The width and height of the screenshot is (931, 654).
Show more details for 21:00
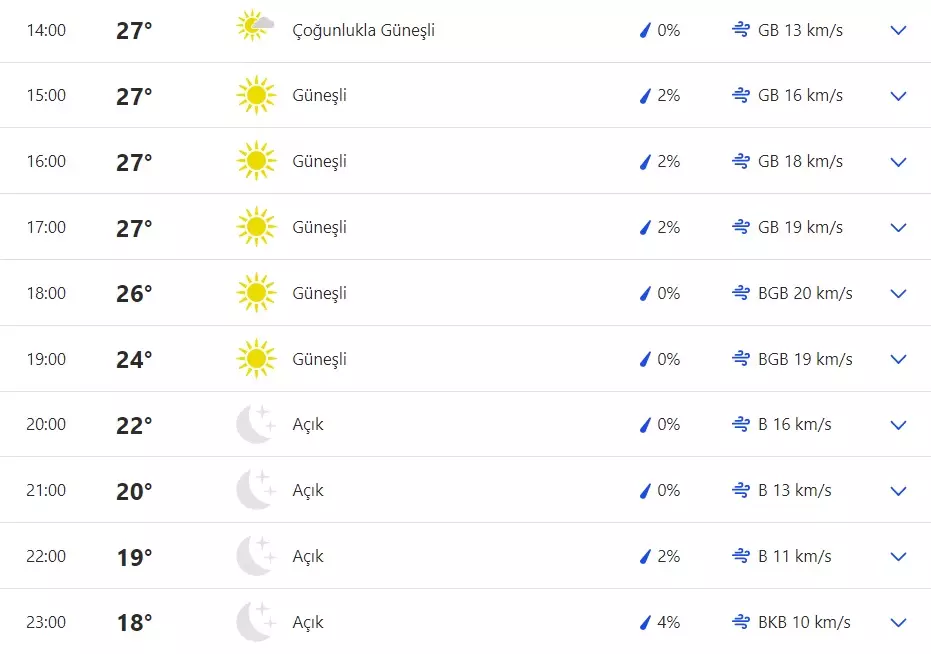898,490
